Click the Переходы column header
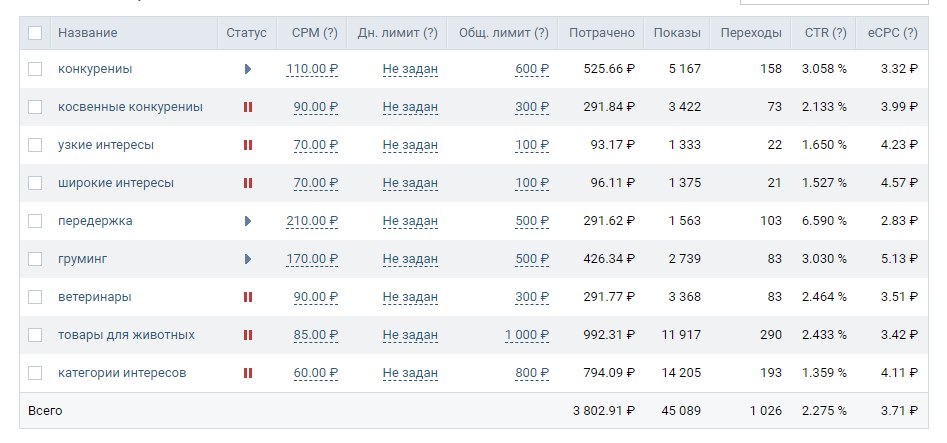 click(x=751, y=33)
